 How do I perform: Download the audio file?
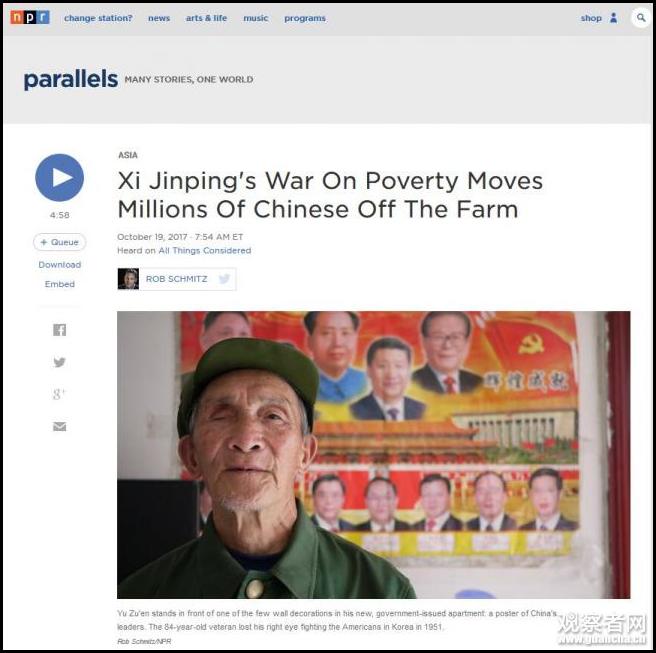59,265
